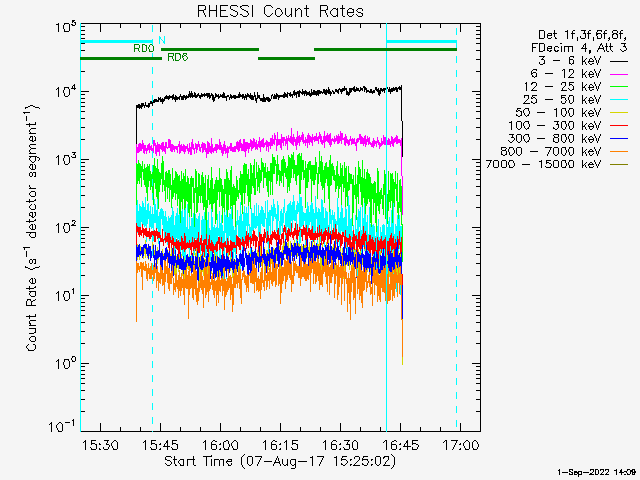Click the 10^4 y-axis tick label
Screen dimensions: 640x480
64,91
